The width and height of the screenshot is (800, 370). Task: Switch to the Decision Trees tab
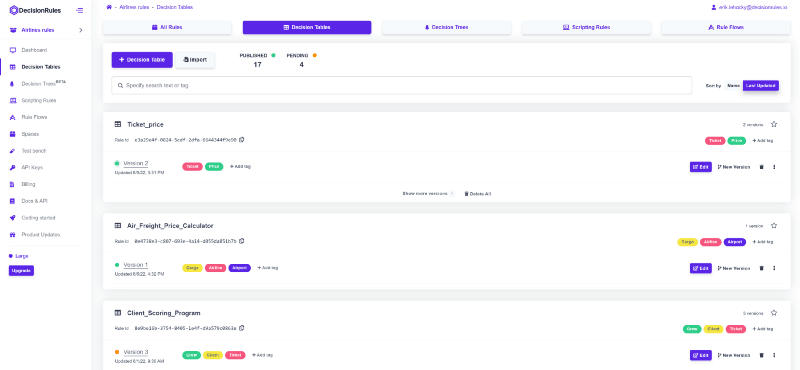tap(446, 28)
